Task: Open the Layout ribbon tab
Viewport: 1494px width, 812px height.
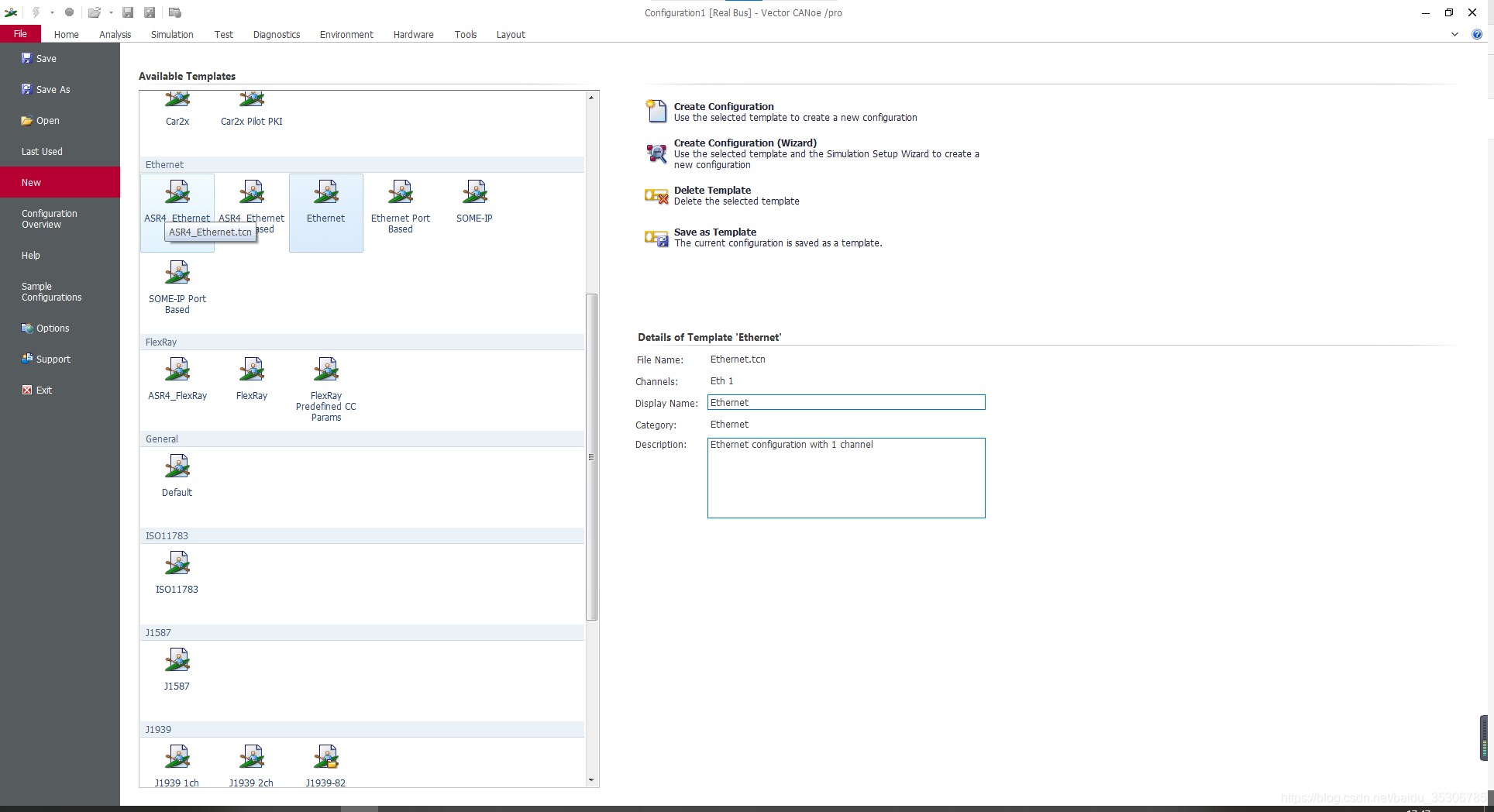Action: (511, 34)
